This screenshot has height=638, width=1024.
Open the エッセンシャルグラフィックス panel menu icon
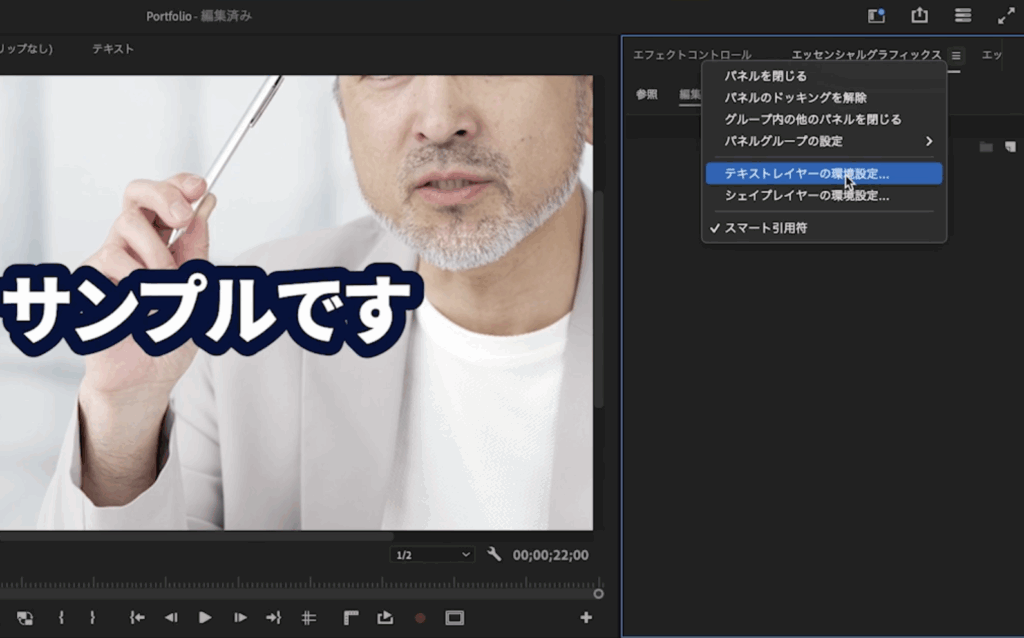[956, 56]
